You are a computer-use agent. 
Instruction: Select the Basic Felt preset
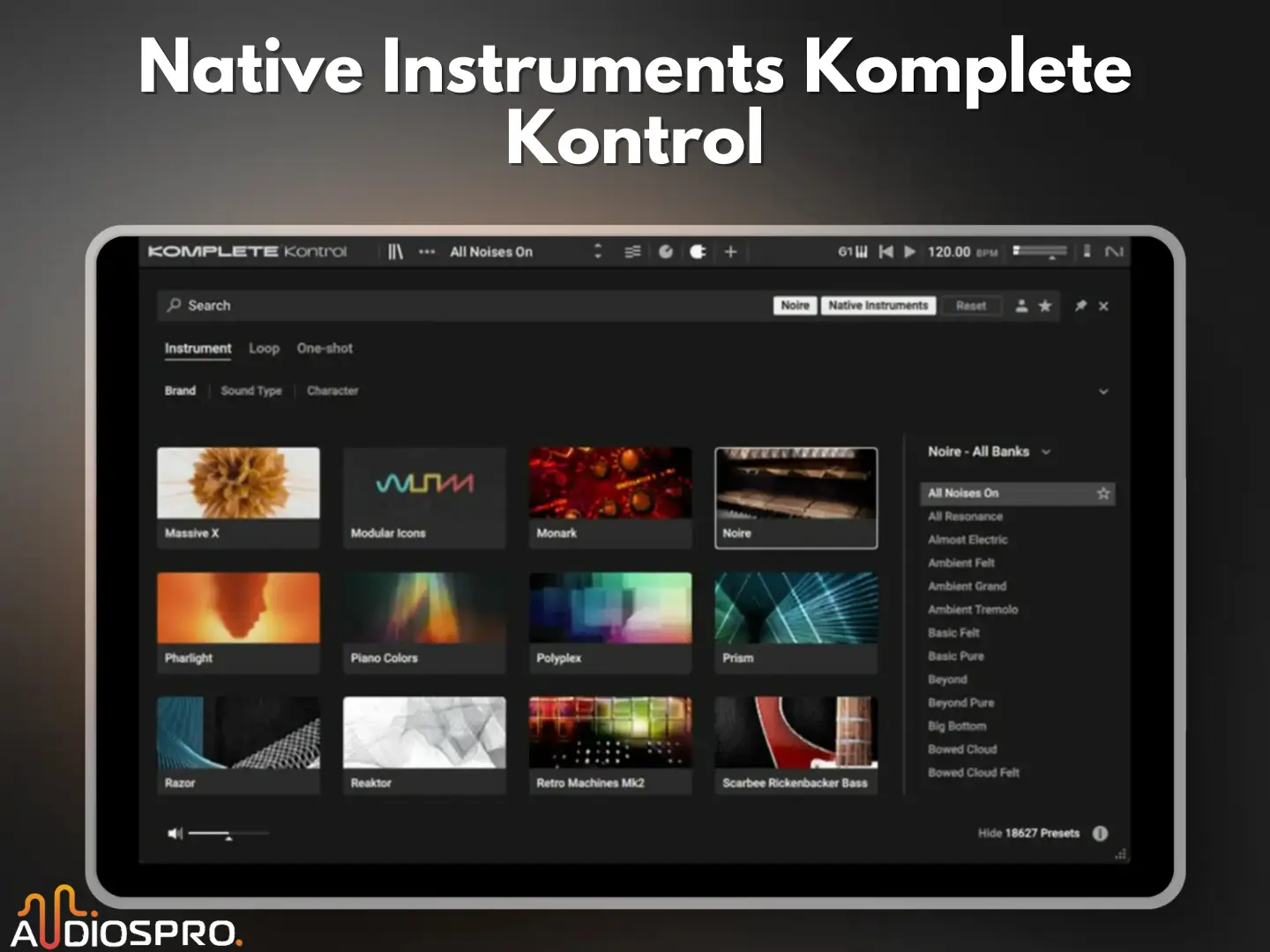[953, 633]
